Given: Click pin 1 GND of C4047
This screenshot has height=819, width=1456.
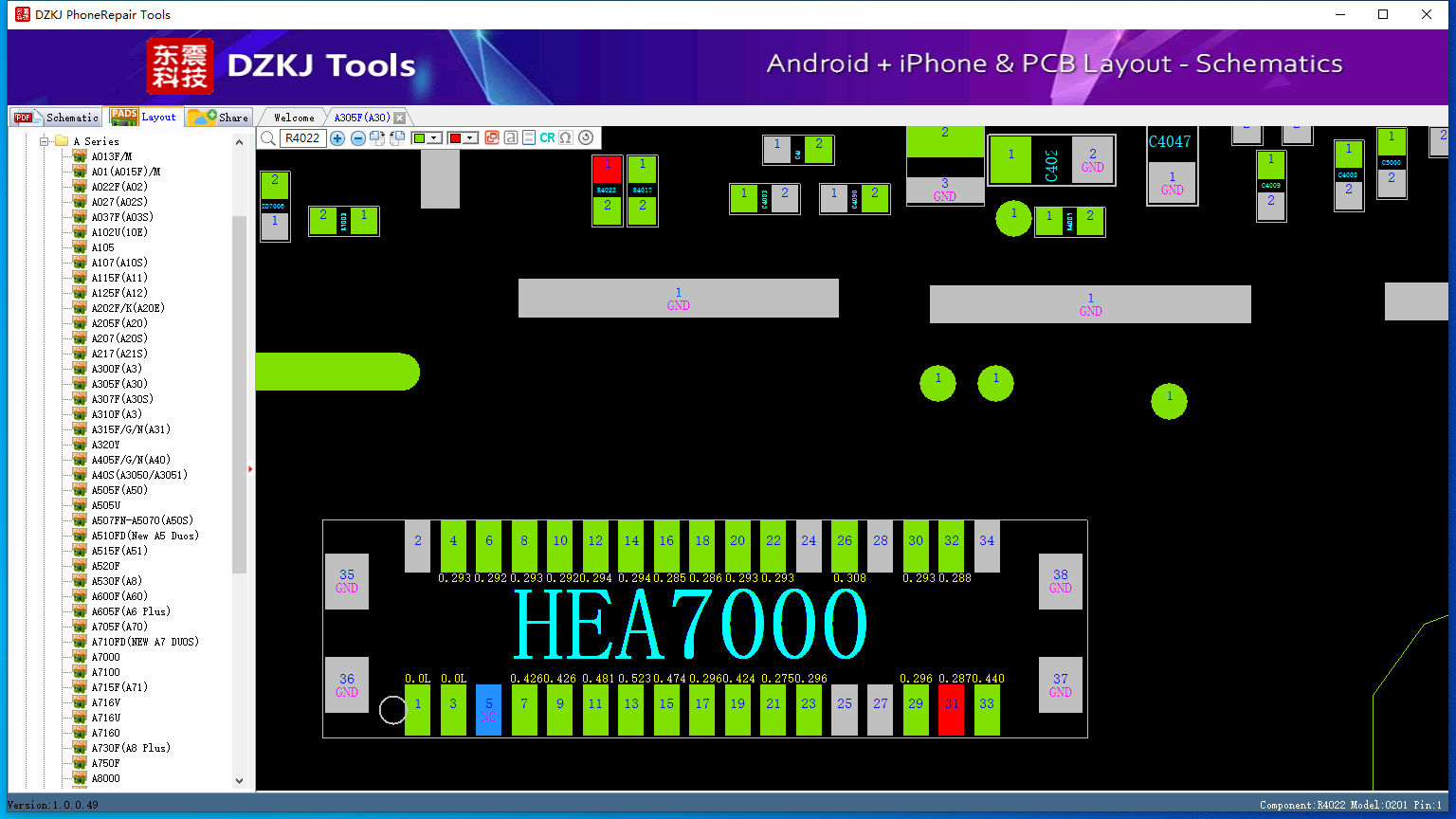Looking at the screenshot, I should [x=1173, y=183].
